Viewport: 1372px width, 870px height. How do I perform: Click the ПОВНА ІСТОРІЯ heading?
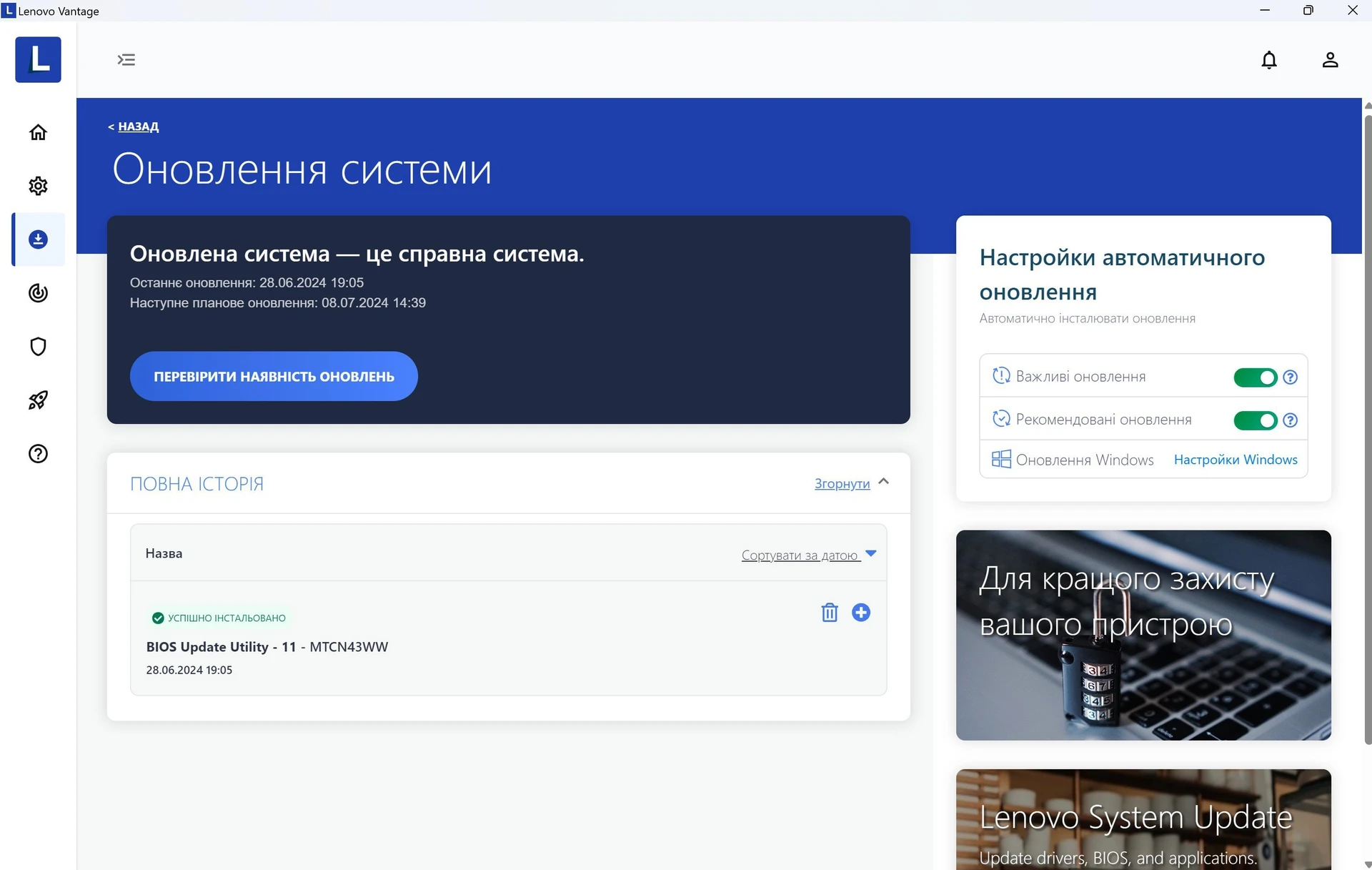tap(197, 484)
